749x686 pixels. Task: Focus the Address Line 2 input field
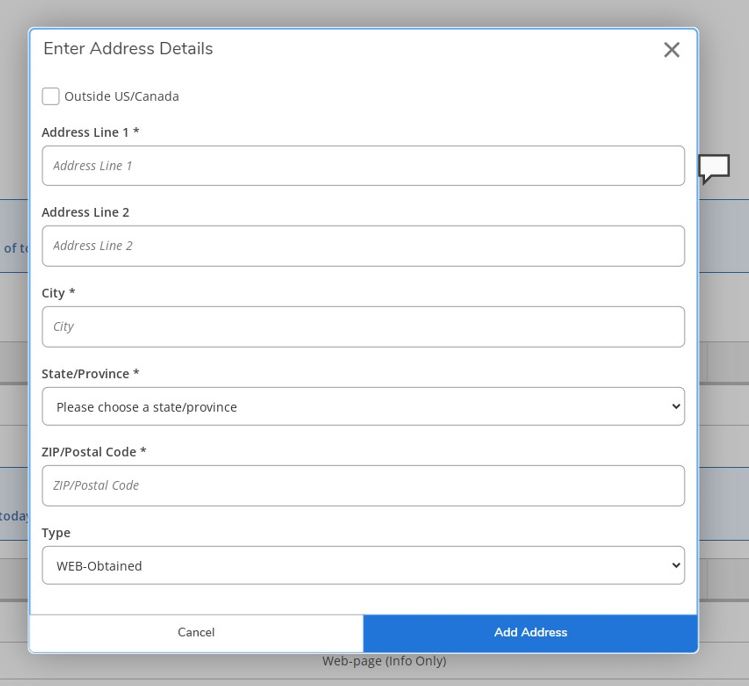363,246
